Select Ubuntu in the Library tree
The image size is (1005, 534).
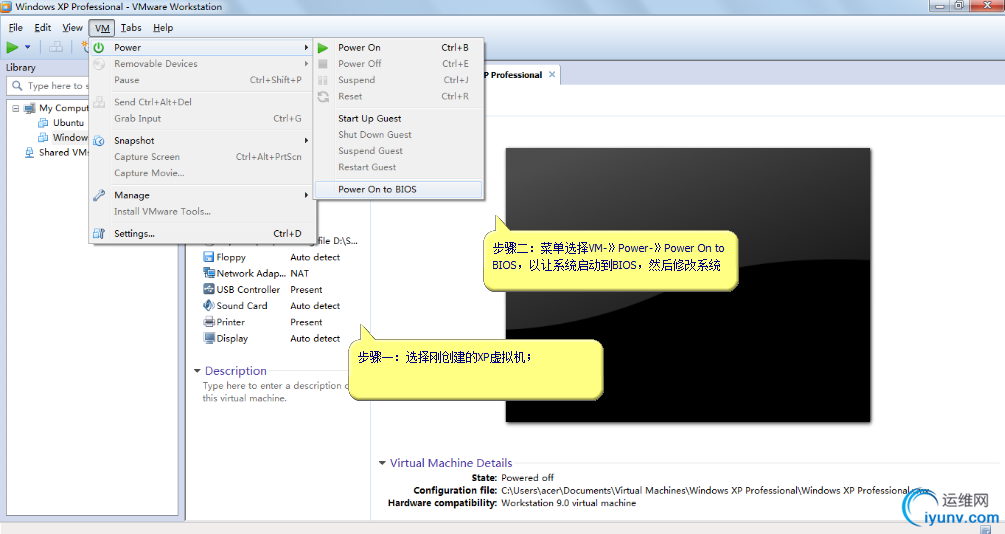click(68, 122)
